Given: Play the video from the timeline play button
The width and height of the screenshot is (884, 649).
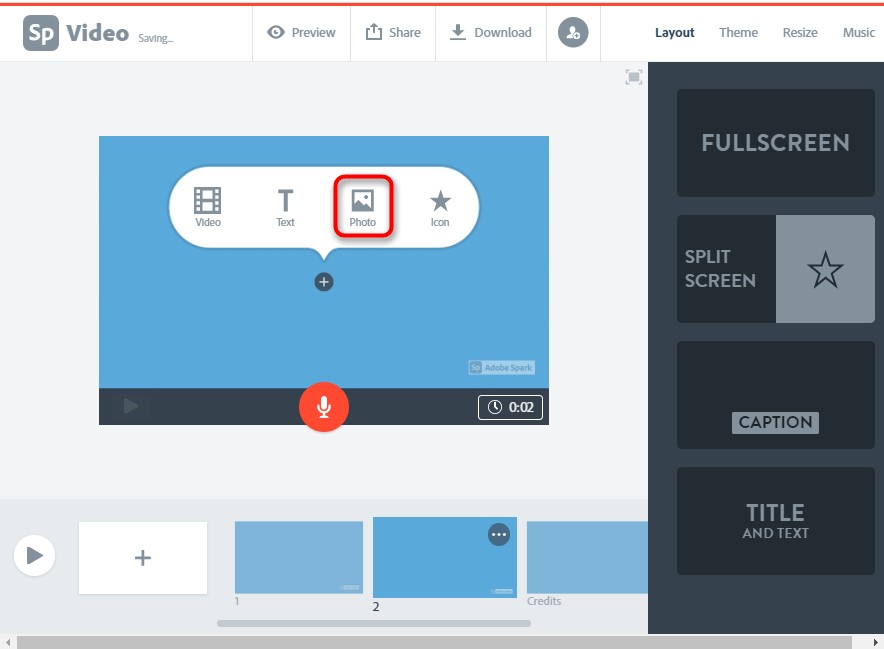Looking at the screenshot, I should (x=35, y=555).
